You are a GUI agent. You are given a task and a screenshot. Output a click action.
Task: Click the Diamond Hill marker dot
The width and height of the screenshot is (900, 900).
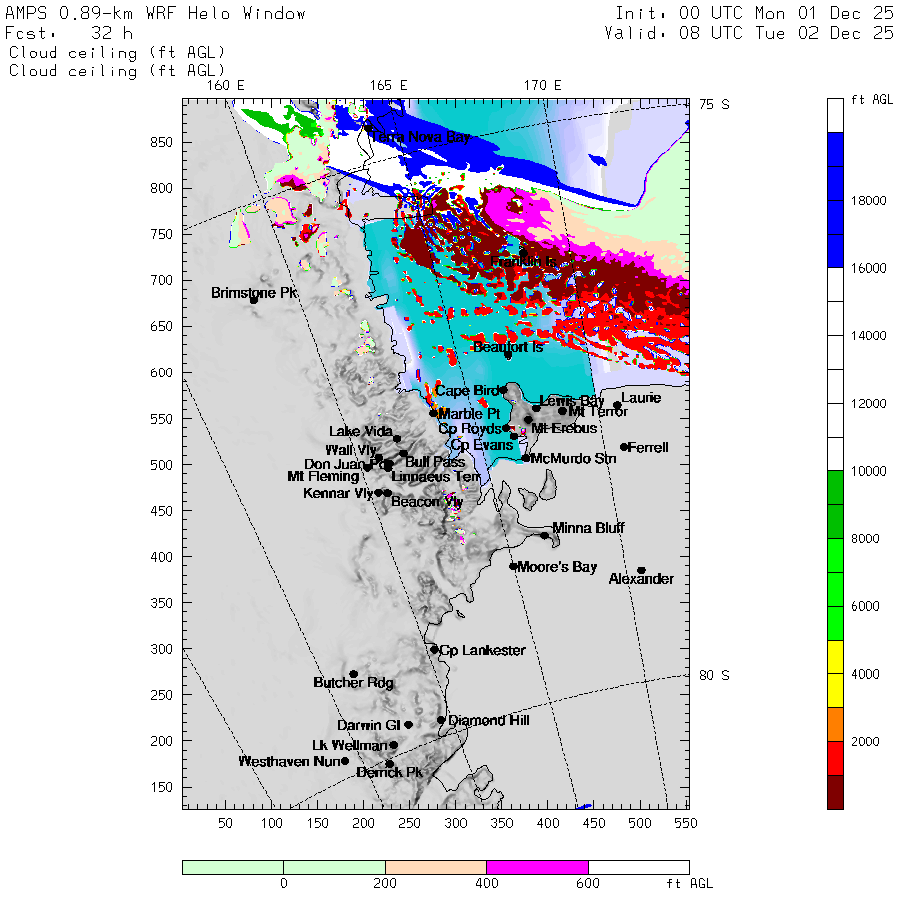(441, 720)
